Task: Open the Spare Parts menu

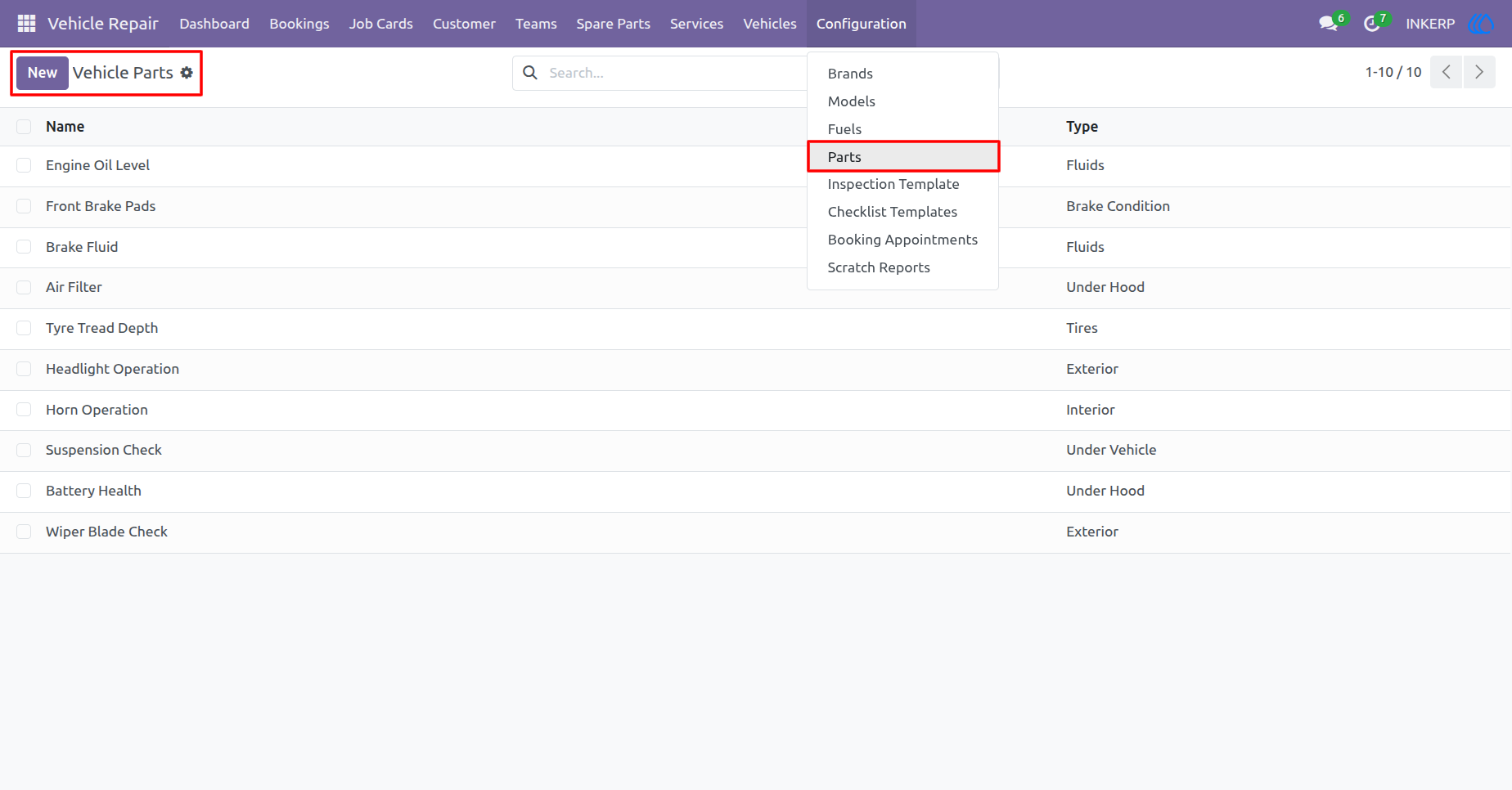Action: (x=613, y=24)
